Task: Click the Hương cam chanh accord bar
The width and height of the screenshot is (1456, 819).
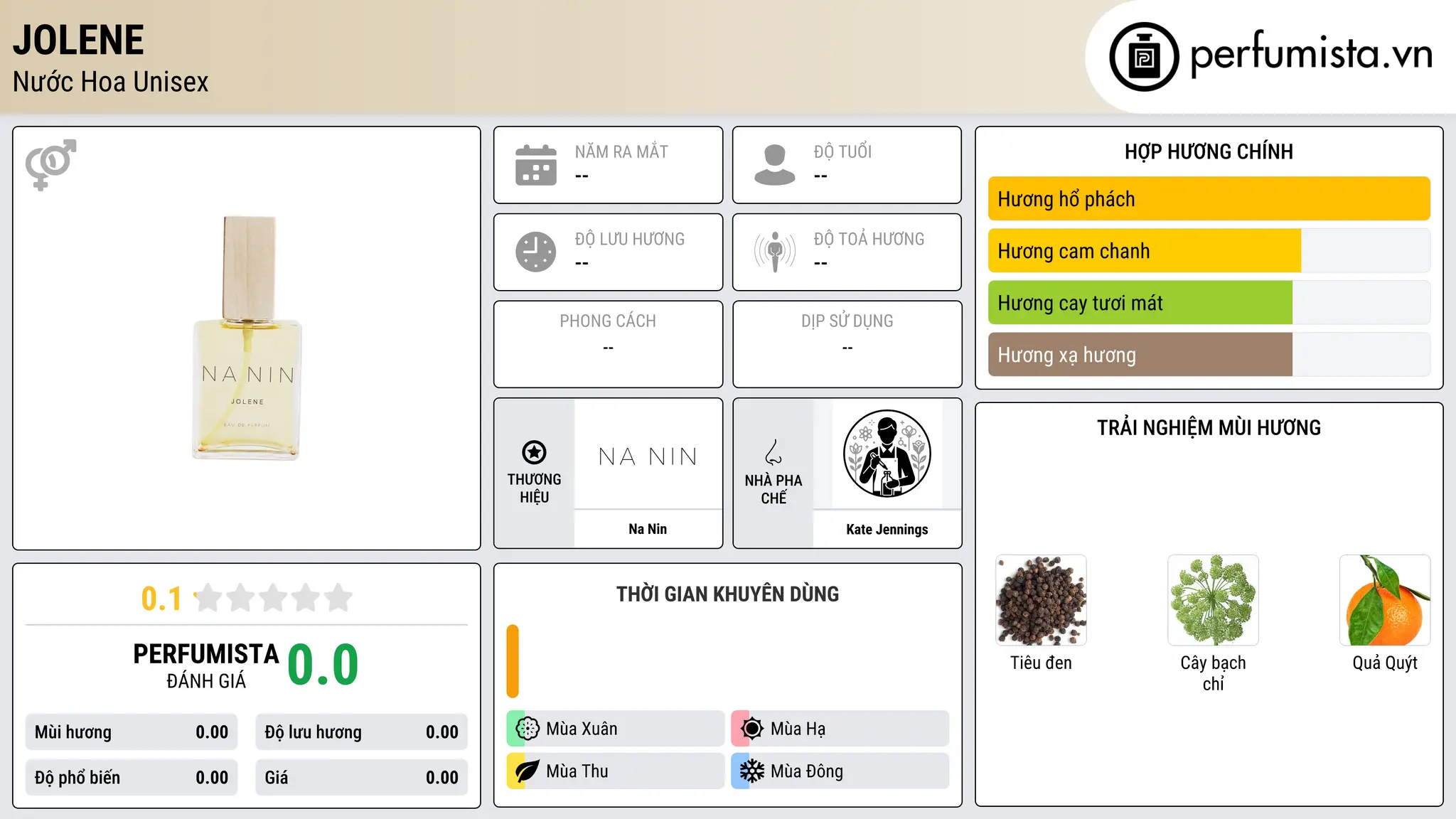Action: [1209, 251]
